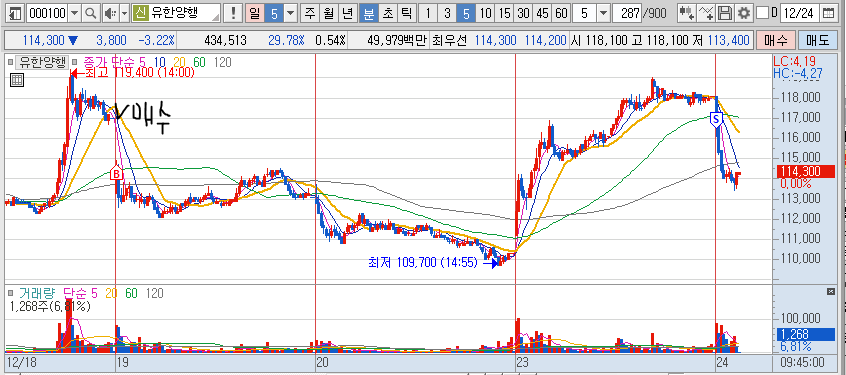
Task: Open interval value dropdown after 60 button
Action: pos(603,13)
